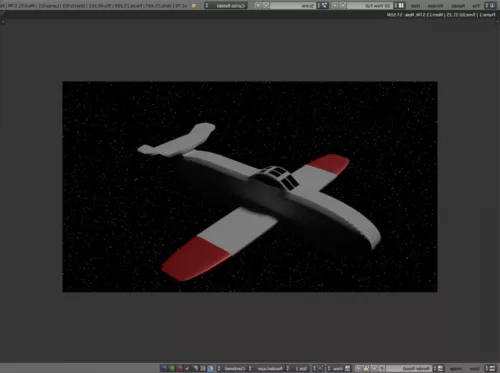Image resolution: width=500 pixels, height=373 pixels.
Task: Select the Z-Buffer channel display
Action: (x=187, y=368)
